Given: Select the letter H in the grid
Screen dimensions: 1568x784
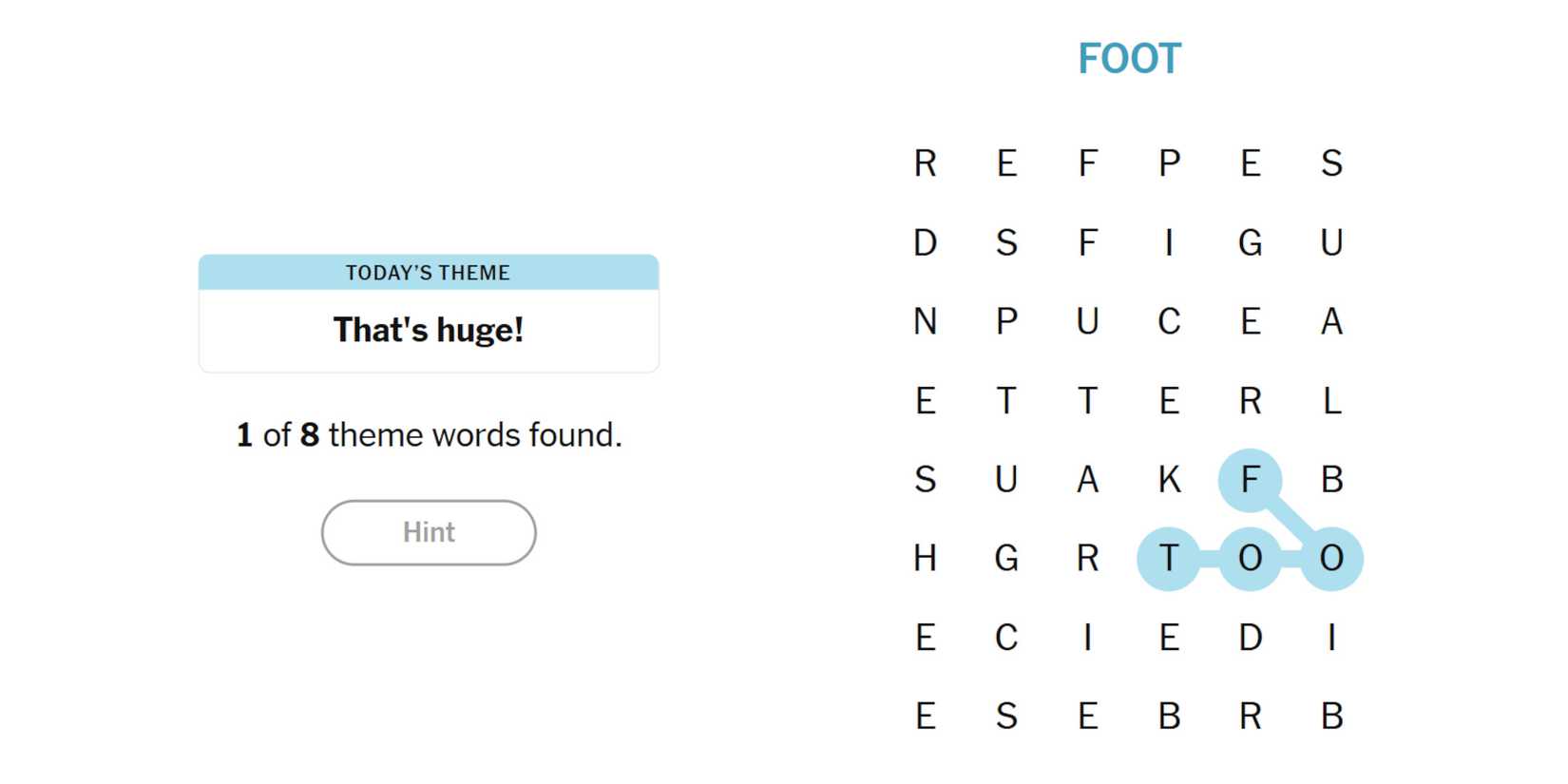Looking at the screenshot, I should point(925,559).
